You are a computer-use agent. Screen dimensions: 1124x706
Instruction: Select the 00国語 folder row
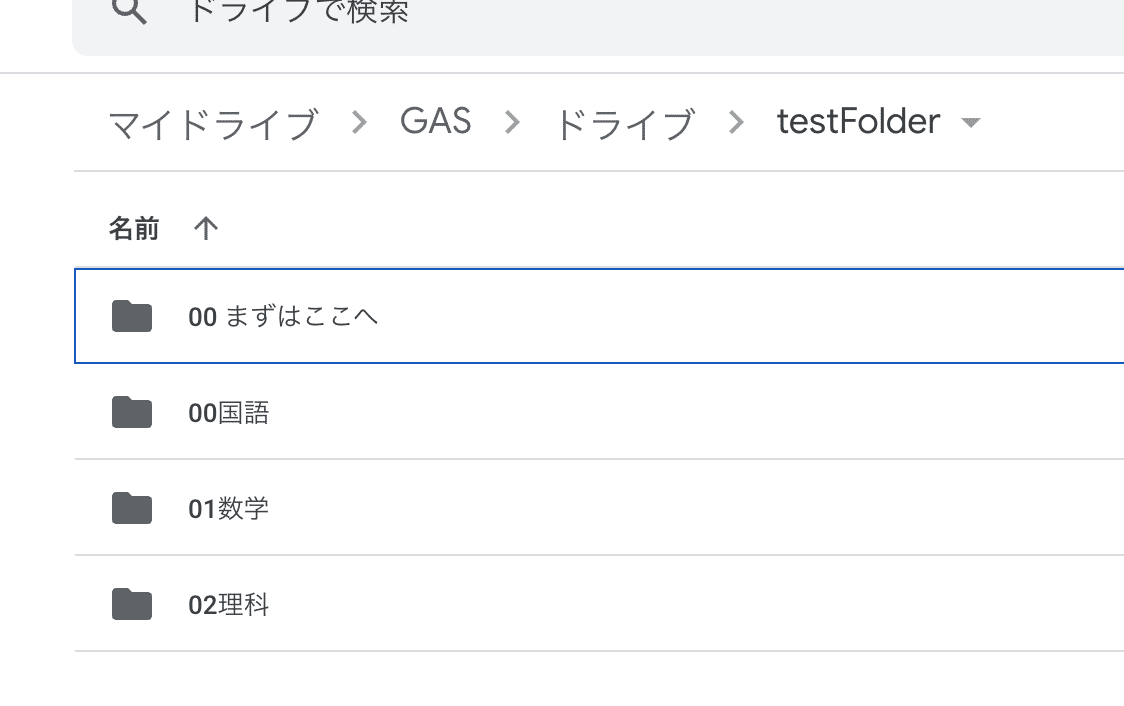click(x=599, y=411)
